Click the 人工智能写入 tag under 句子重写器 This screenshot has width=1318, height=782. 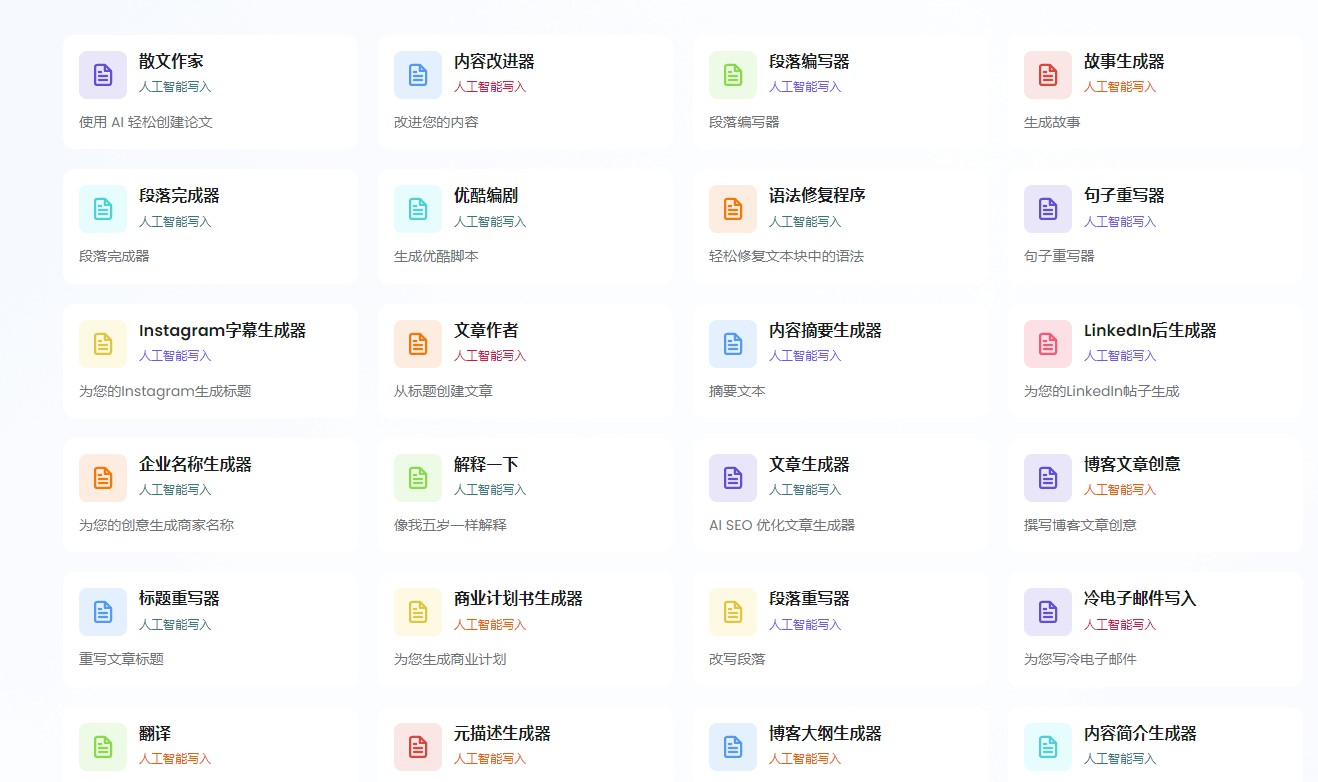[1120, 222]
